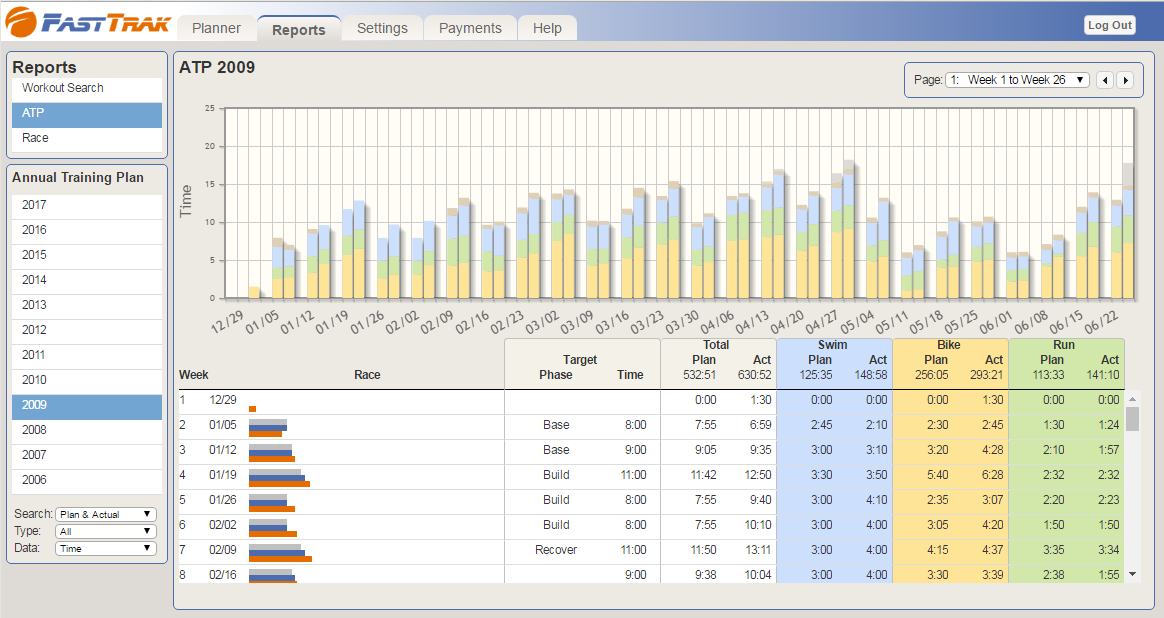The width and height of the screenshot is (1164, 618).
Task: Open the Settings tab
Action: (x=382, y=28)
